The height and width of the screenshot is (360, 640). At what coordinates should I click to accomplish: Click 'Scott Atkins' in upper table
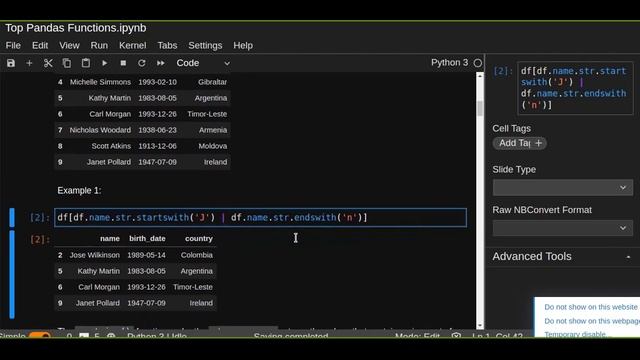coord(111,146)
